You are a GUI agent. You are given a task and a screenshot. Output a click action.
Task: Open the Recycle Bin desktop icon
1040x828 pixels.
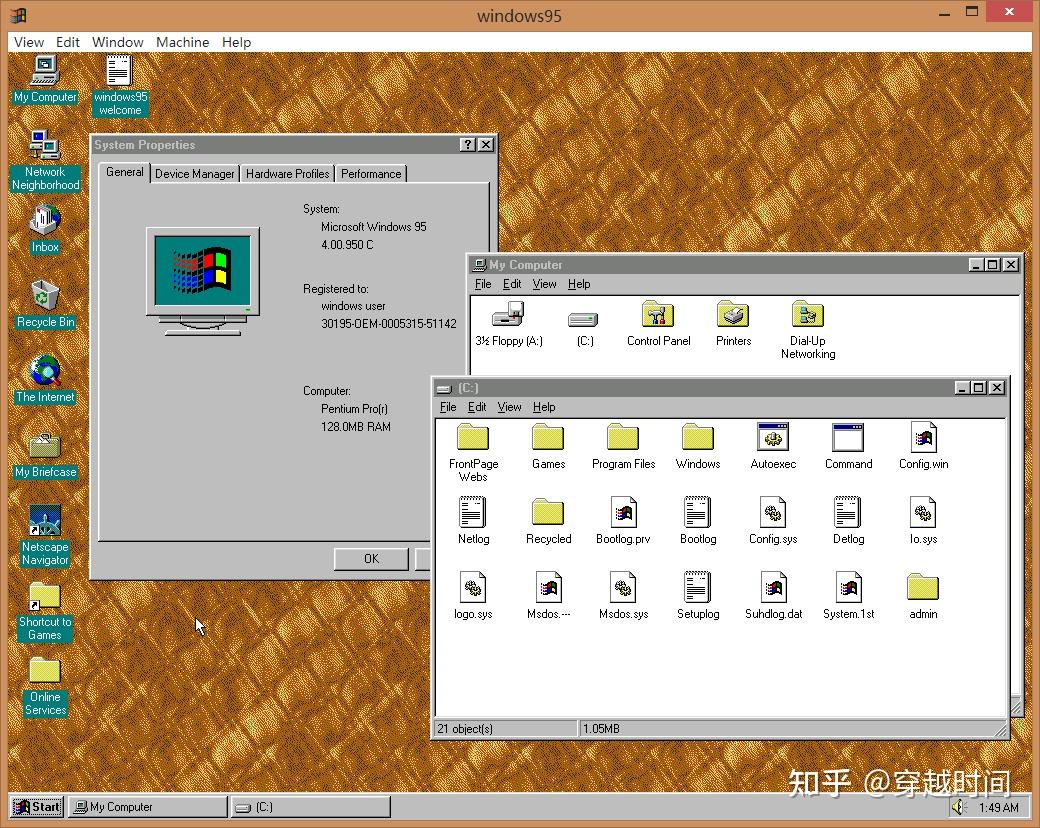pyautogui.click(x=45, y=295)
